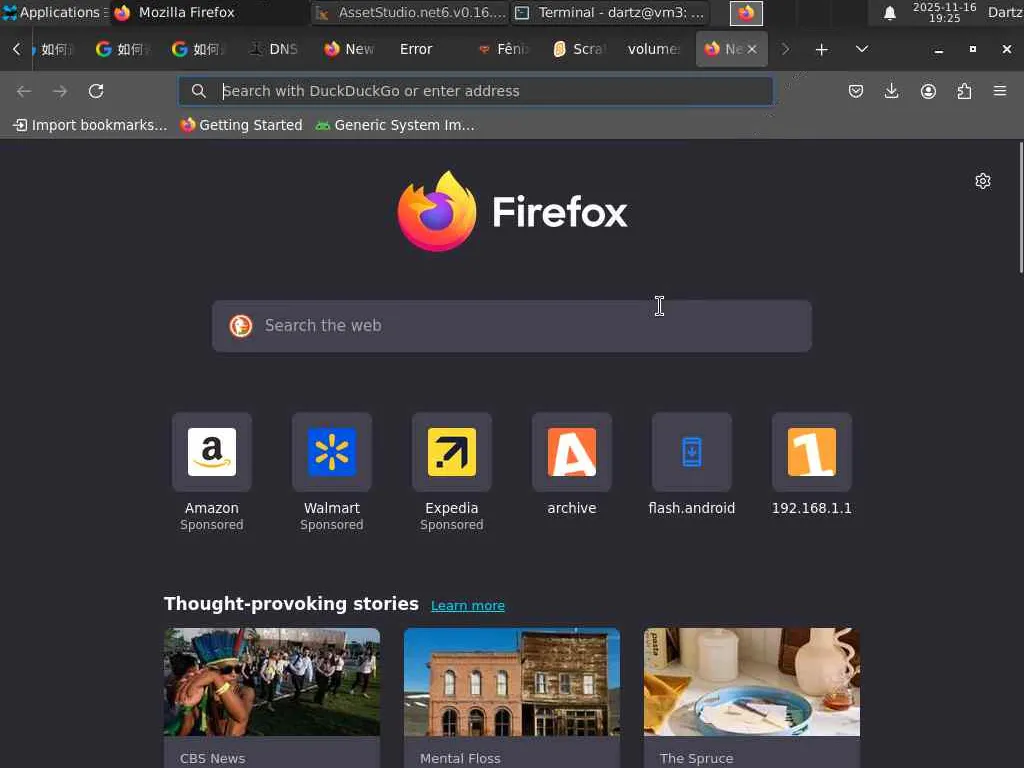The image size is (1024, 768).
Task: Switch to the Scratch tab
Action: click(580, 49)
